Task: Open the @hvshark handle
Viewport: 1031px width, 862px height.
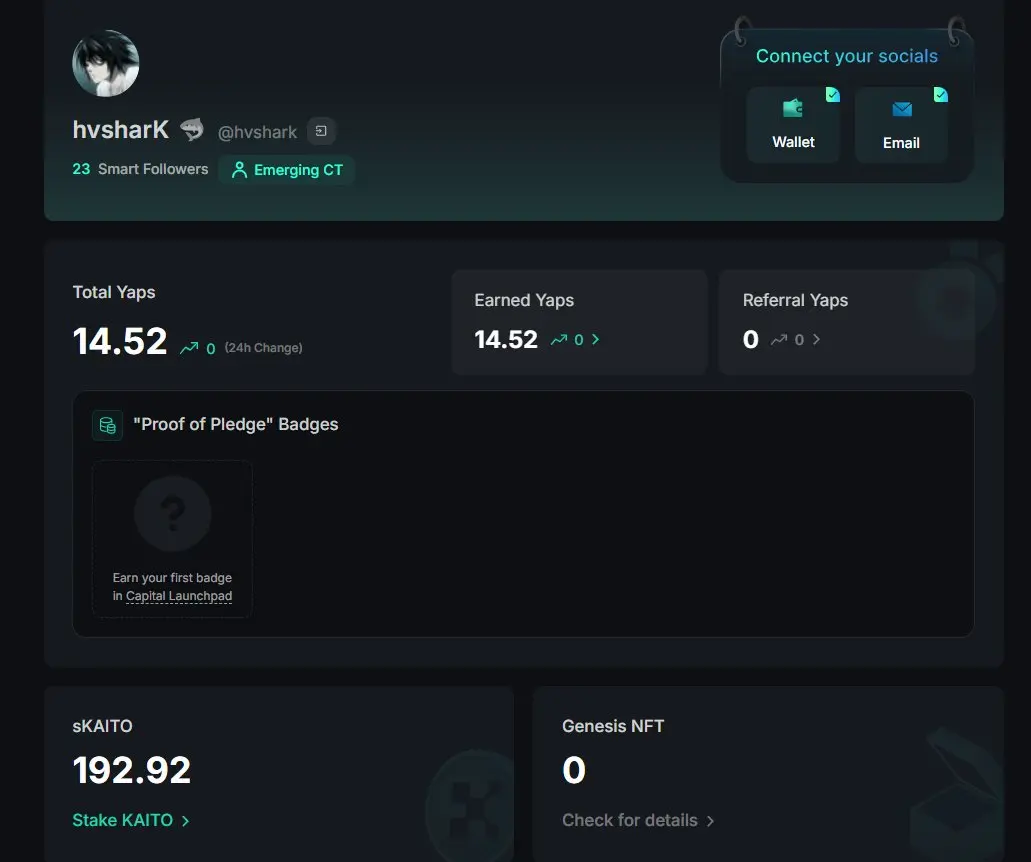Action: point(257,132)
